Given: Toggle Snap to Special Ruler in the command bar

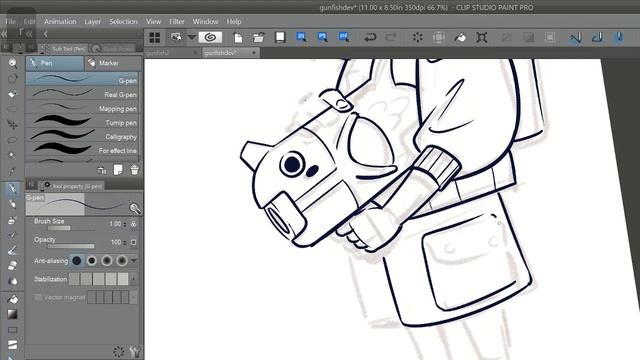Looking at the screenshot, I should coord(597,38).
